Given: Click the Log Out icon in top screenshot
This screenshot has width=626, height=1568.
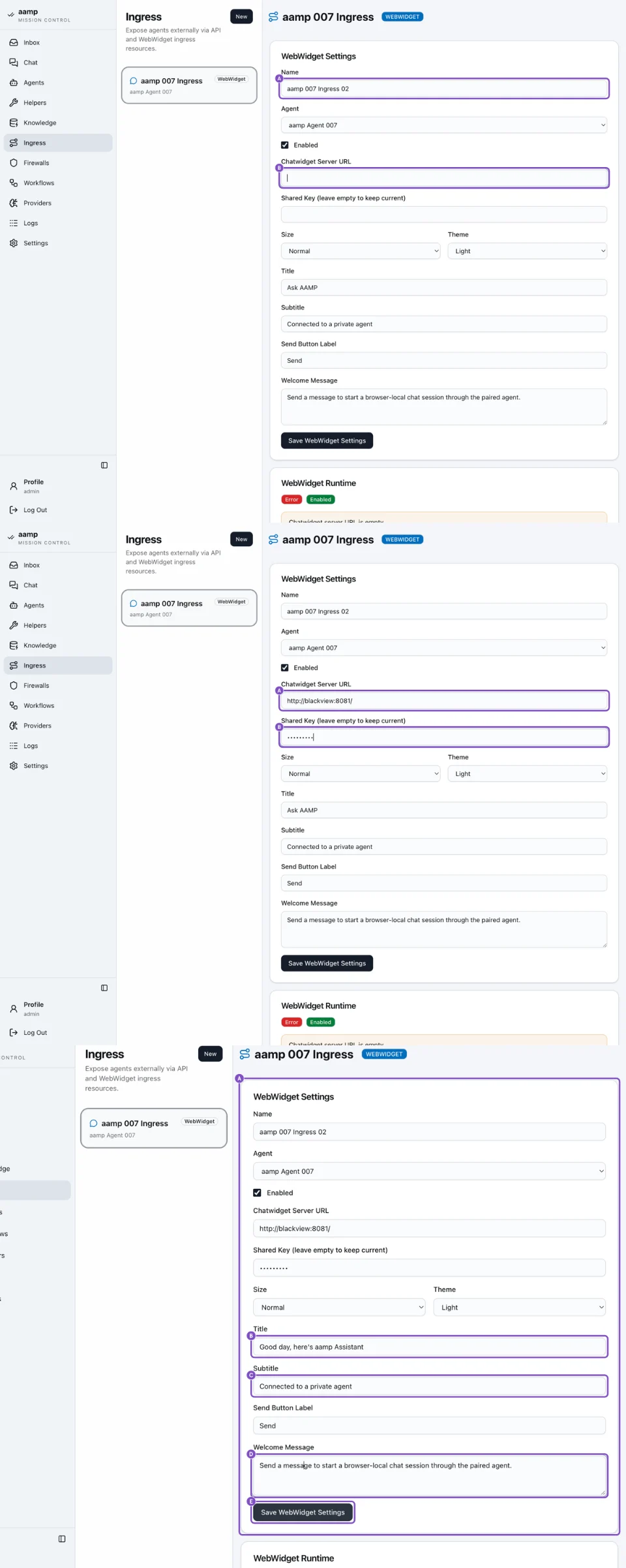Looking at the screenshot, I should [14, 510].
